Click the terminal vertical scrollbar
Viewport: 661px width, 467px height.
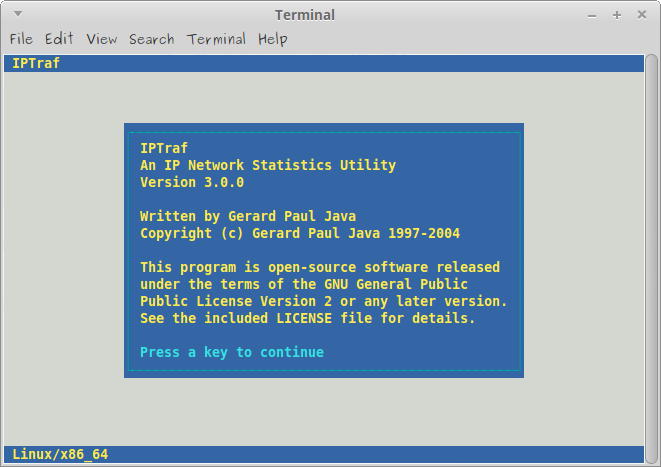[652, 258]
